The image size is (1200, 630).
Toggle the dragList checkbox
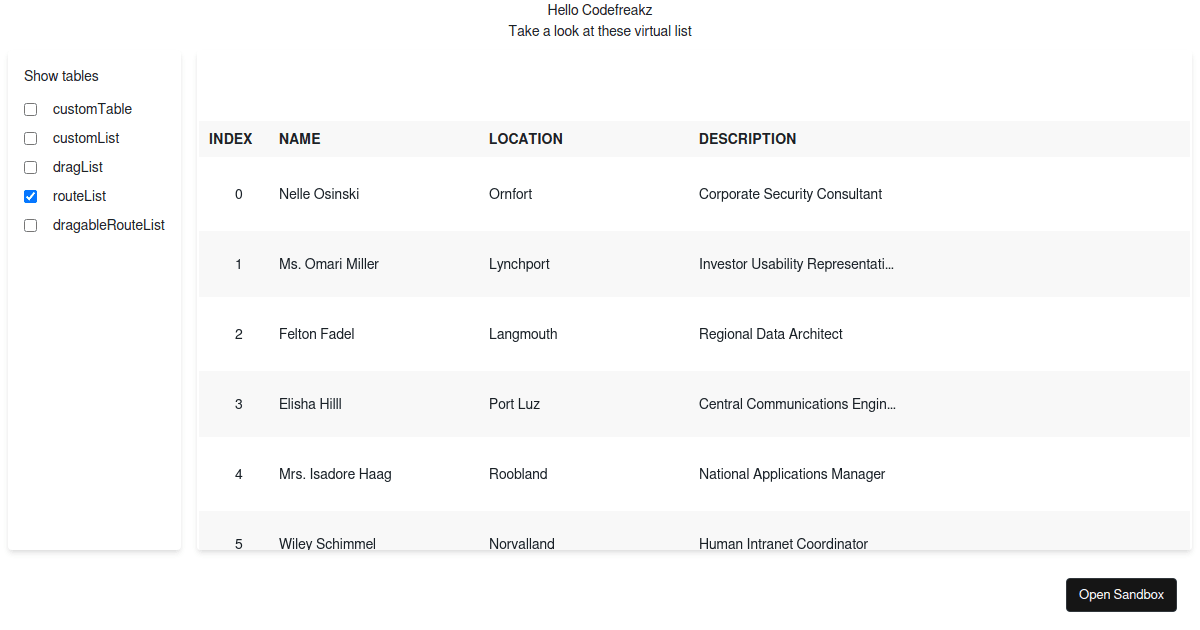(31, 167)
